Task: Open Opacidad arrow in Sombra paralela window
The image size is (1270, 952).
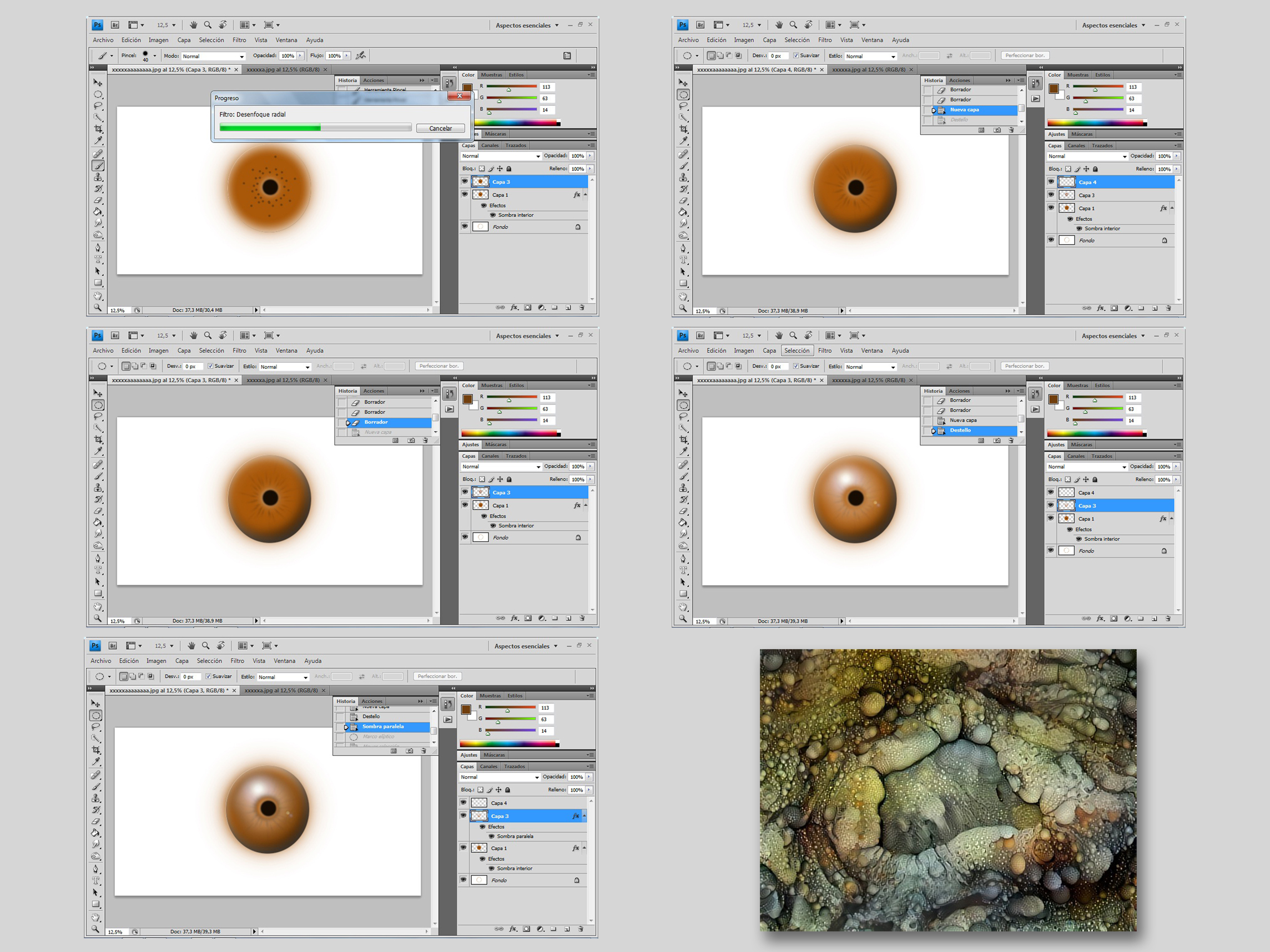Action: coord(588,777)
